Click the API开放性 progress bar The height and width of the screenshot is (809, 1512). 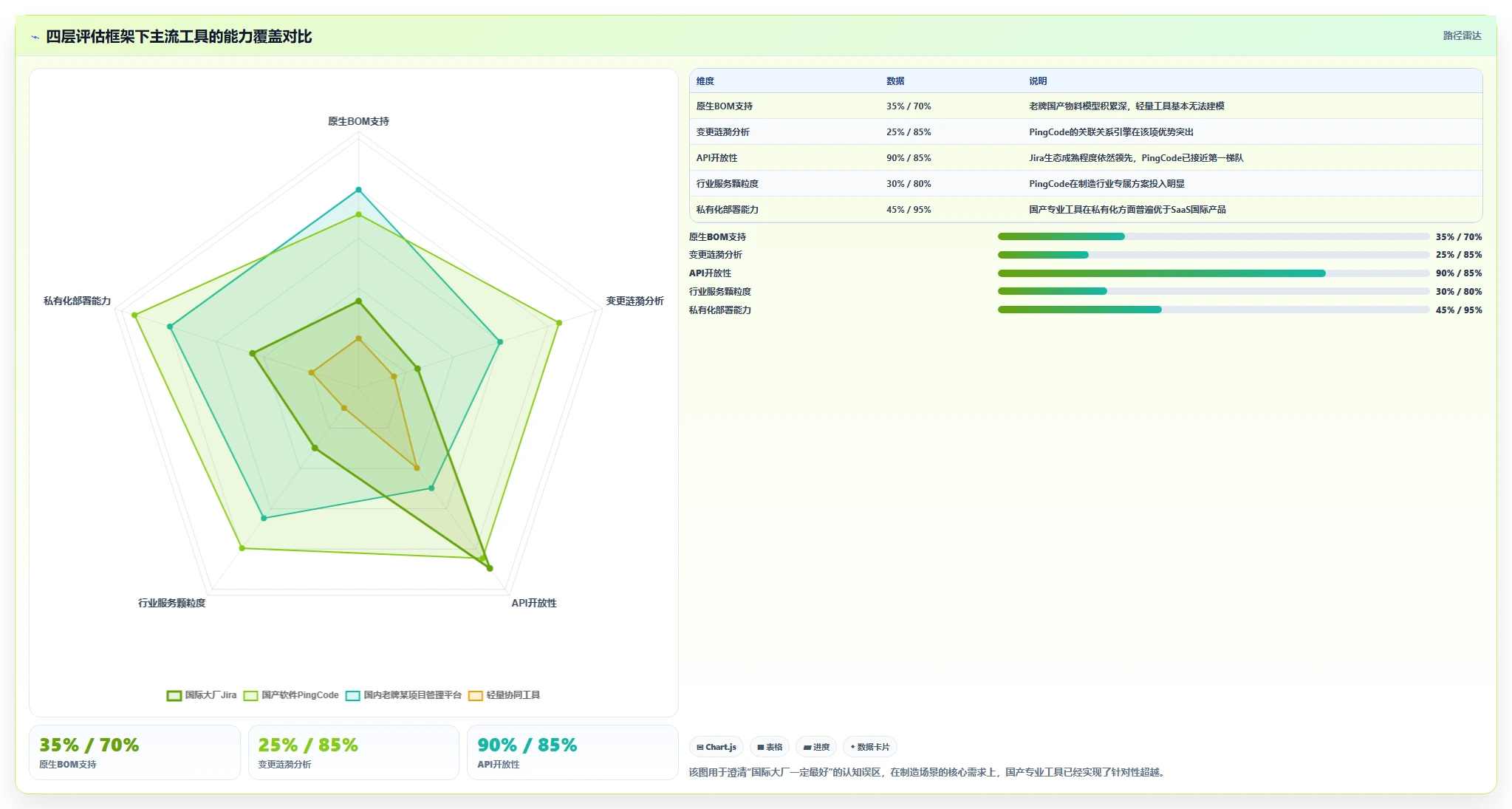tap(1214, 273)
